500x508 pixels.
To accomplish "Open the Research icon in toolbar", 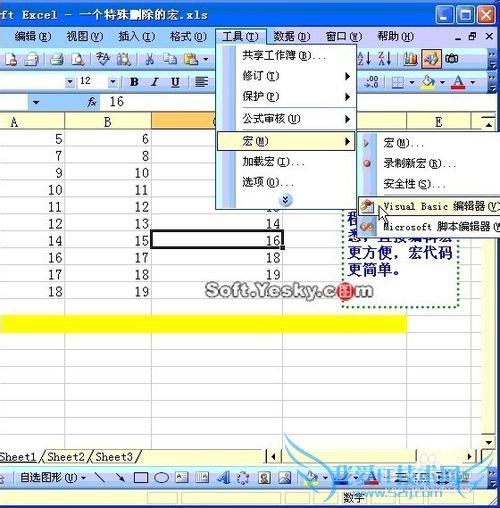I will coord(124,59).
